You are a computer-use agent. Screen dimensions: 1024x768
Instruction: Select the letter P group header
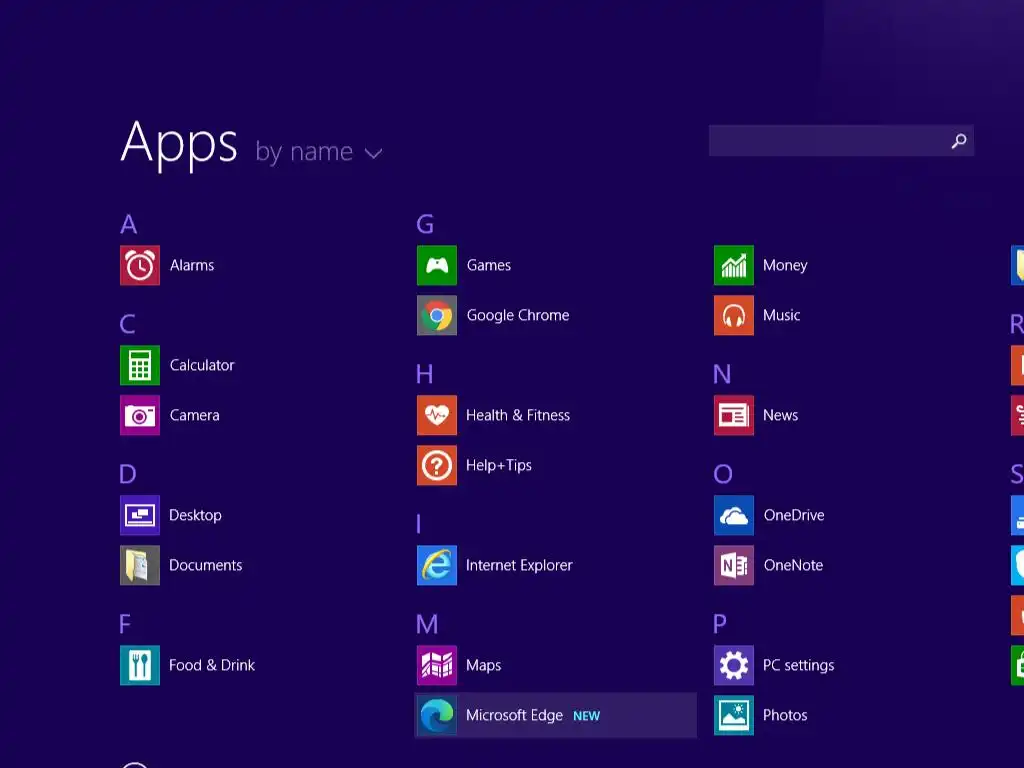click(x=720, y=624)
